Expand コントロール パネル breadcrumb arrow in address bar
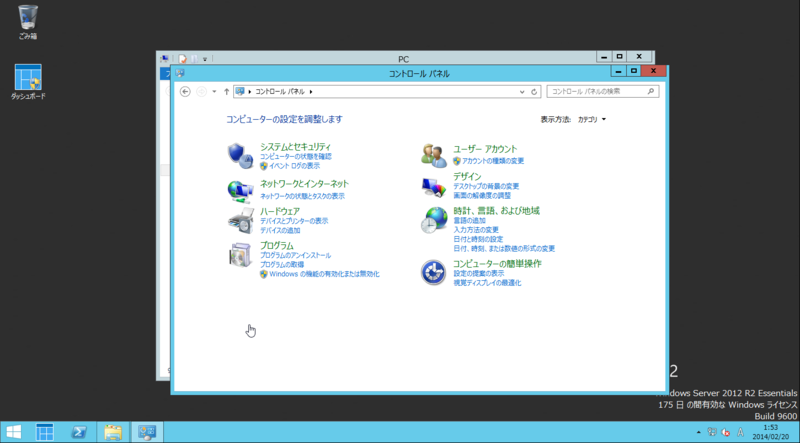Screen dimensions: 800x443 click(x=311, y=92)
